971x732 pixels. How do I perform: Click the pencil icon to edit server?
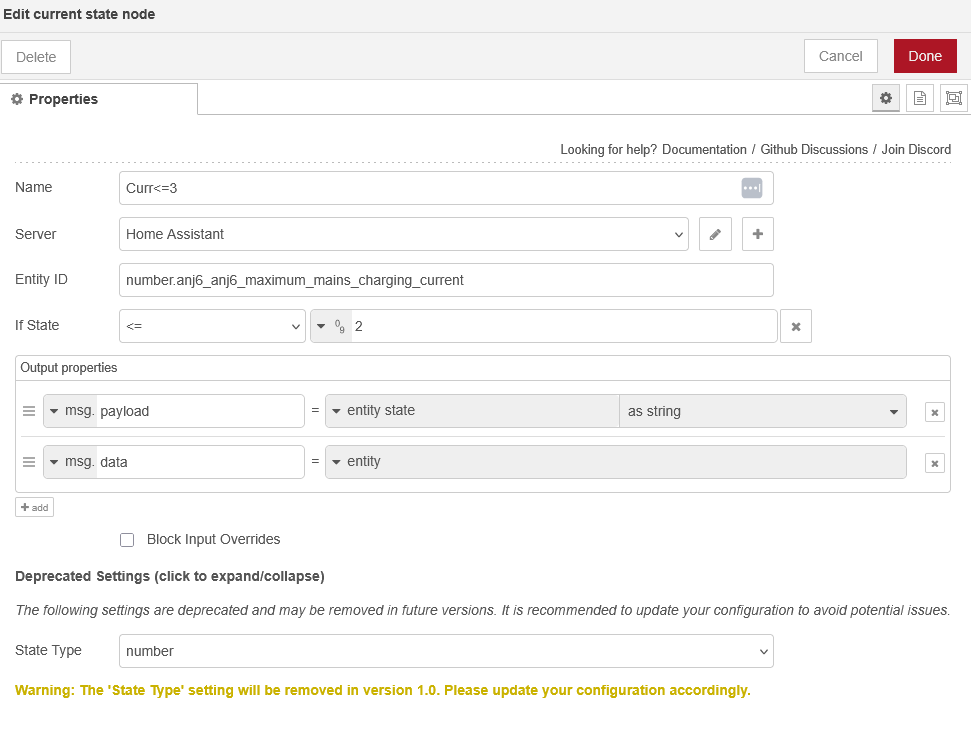click(x=715, y=234)
